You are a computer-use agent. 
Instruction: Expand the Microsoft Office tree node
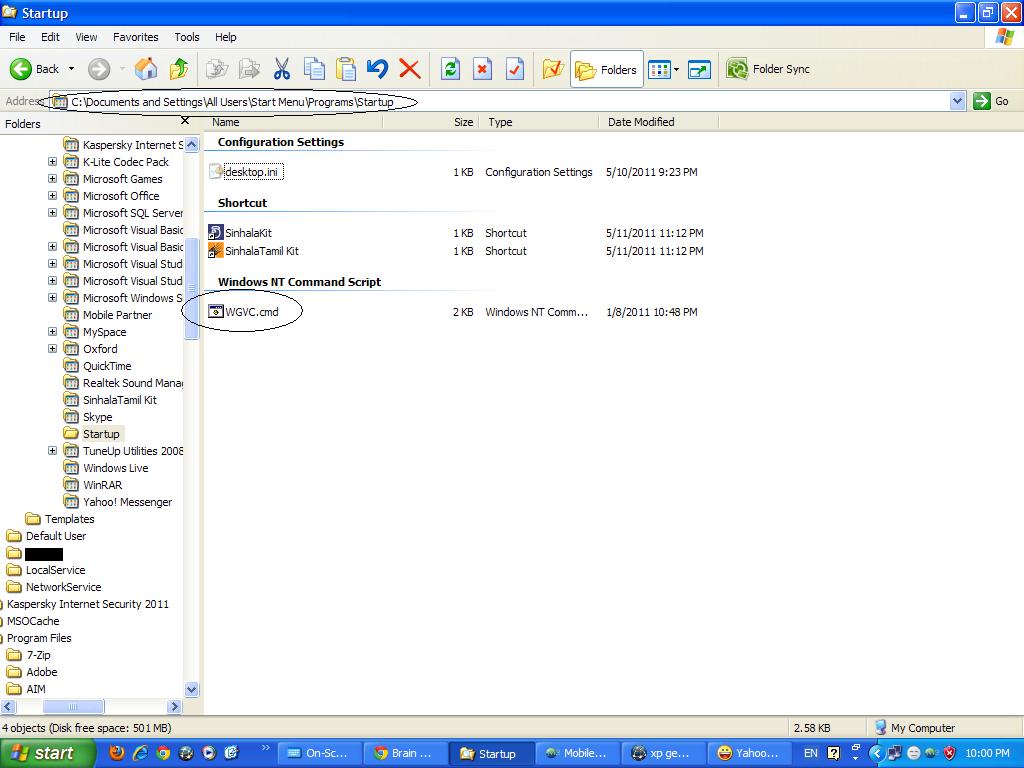coord(52,195)
